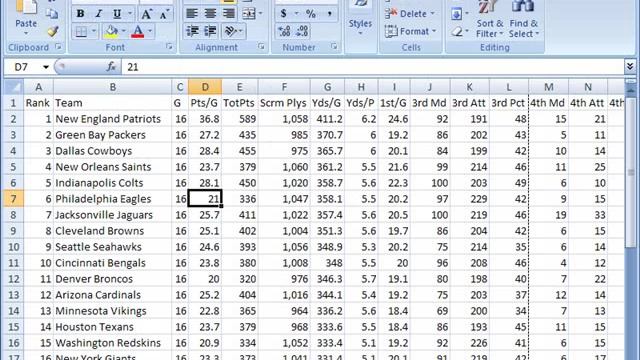The height and width of the screenshot is (360, 640).
Task: Align text left
Action: pyautogui.click(x=192, y=14)
